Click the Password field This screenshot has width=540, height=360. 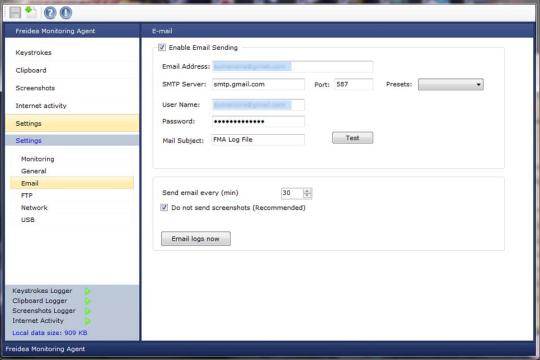coord(258,121)
